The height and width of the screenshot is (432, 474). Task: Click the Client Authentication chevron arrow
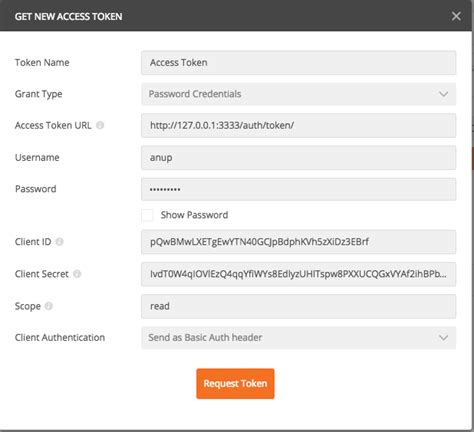coord(443,338)
